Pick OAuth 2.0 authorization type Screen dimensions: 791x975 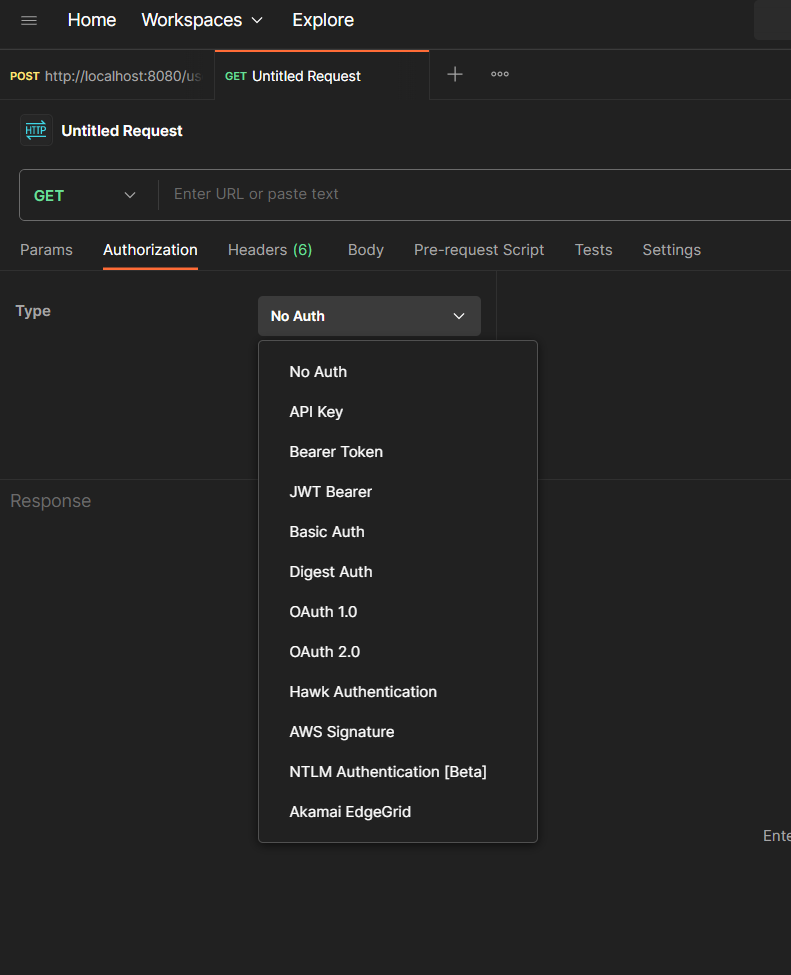[x=324, y=652]
